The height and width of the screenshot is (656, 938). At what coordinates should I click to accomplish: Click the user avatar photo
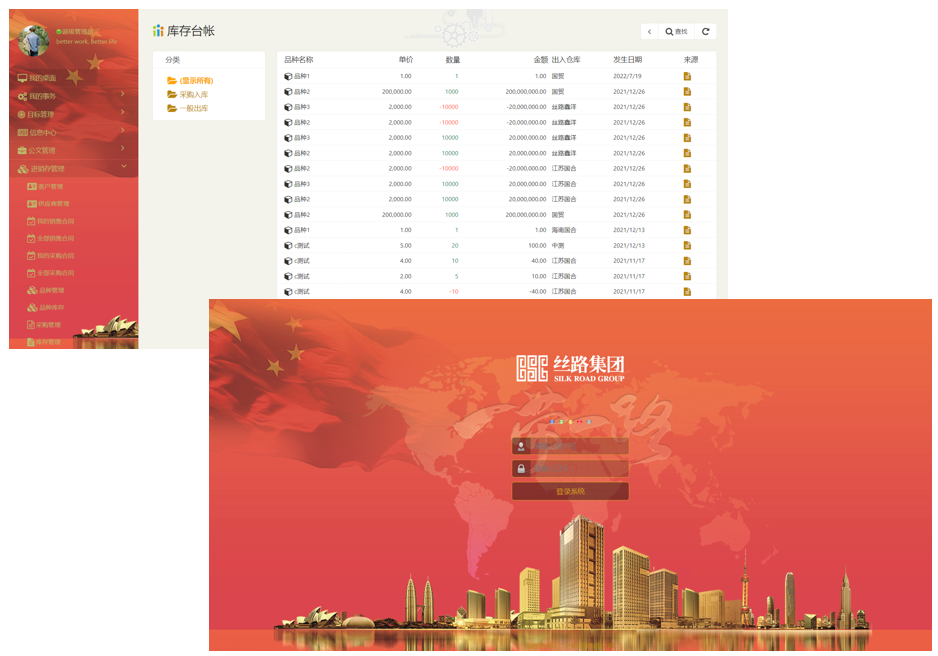pyautogui.click(x=34, y=39)
